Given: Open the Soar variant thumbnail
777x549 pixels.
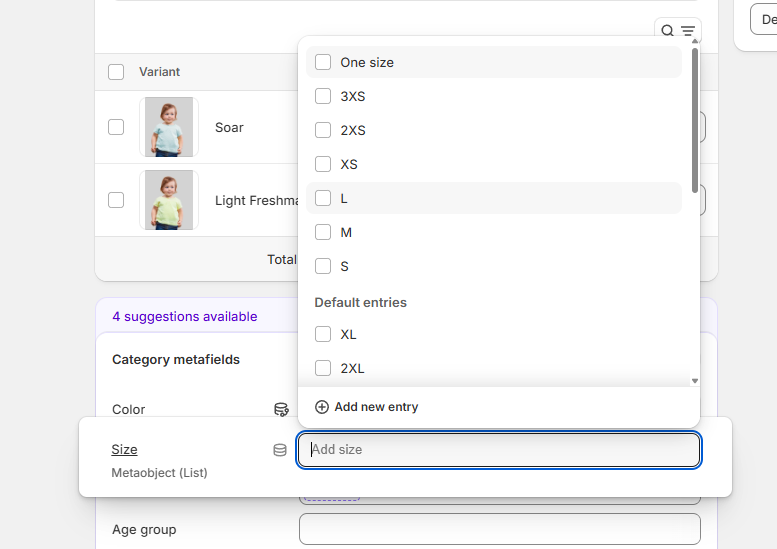Looking at the screenshot, I should coord(169,127).
